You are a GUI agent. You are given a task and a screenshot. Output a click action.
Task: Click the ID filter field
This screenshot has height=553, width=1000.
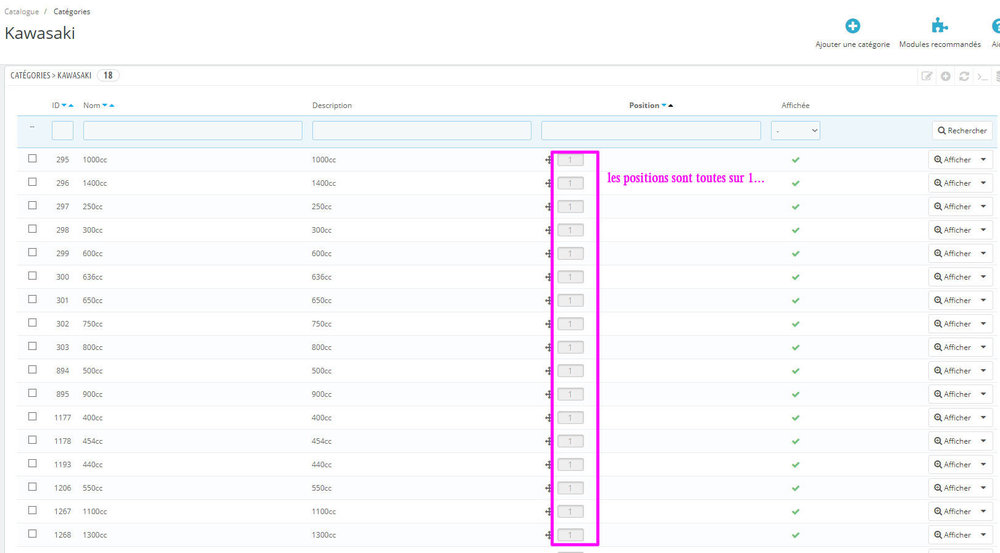pyautogui.click(x=62, y=131)
